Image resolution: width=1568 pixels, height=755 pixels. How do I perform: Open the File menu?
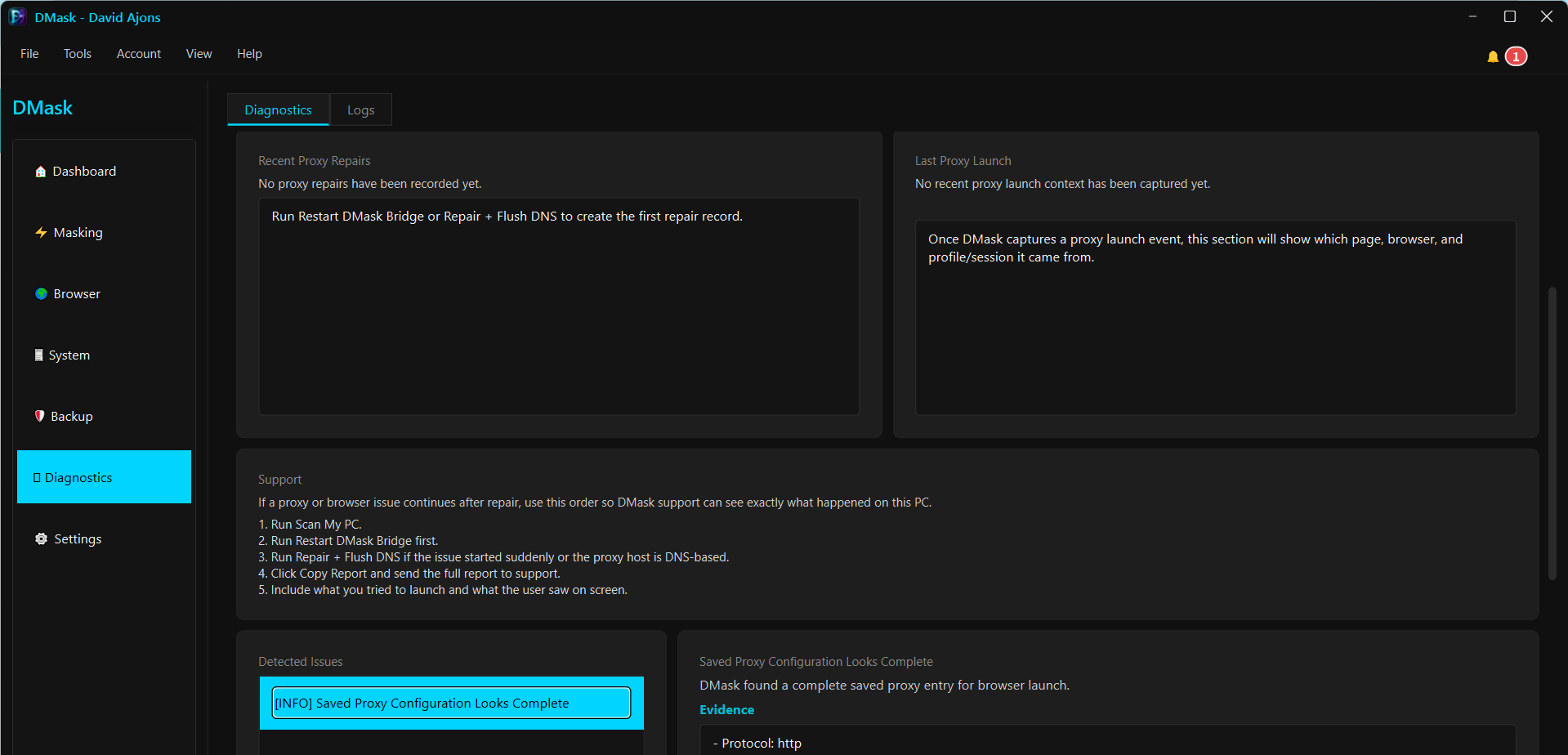pyautogui.click(x=29, y=54)
